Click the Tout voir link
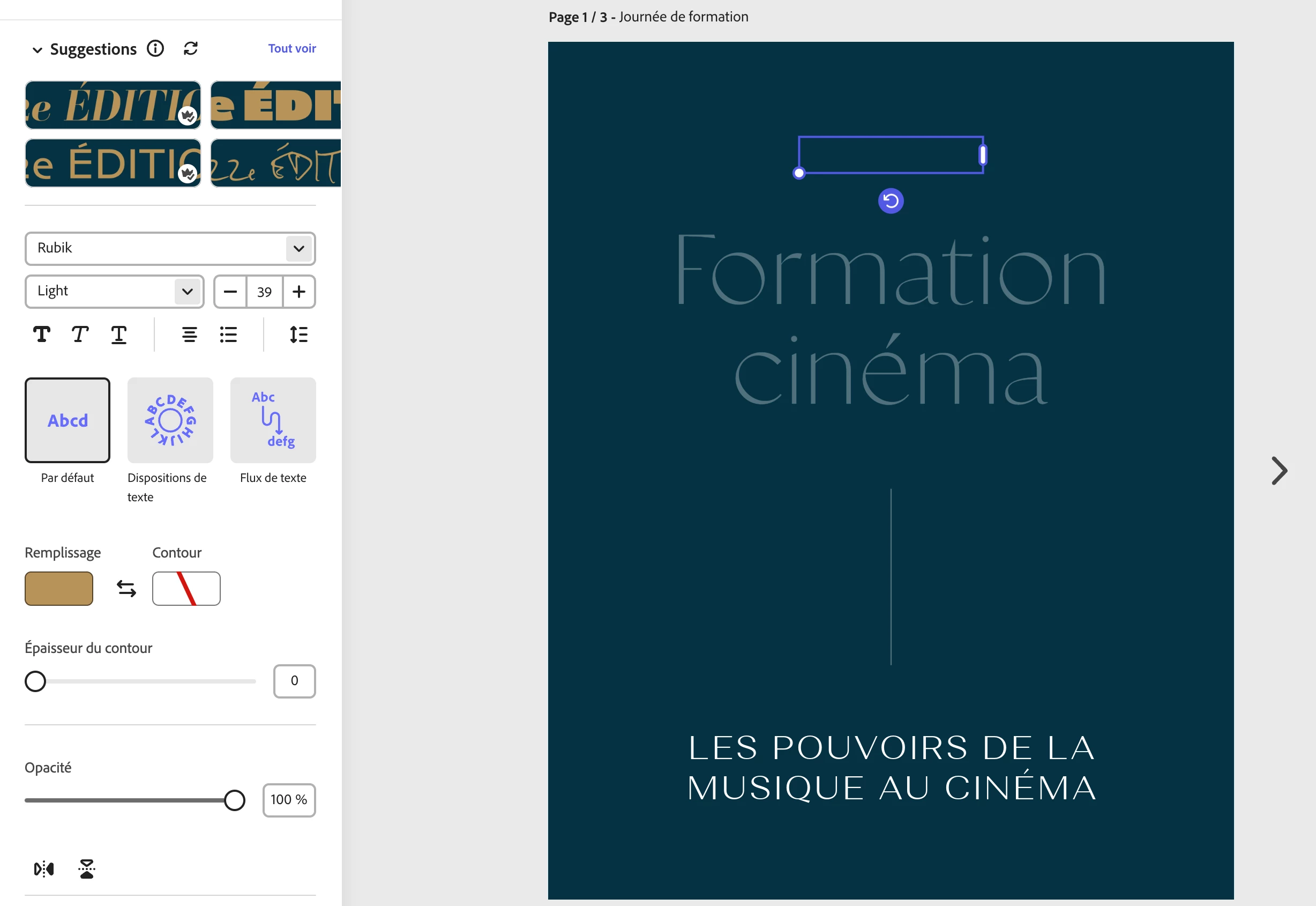Screen dimensions: 1316x906 pyautogui.click(x=291, y=48)
